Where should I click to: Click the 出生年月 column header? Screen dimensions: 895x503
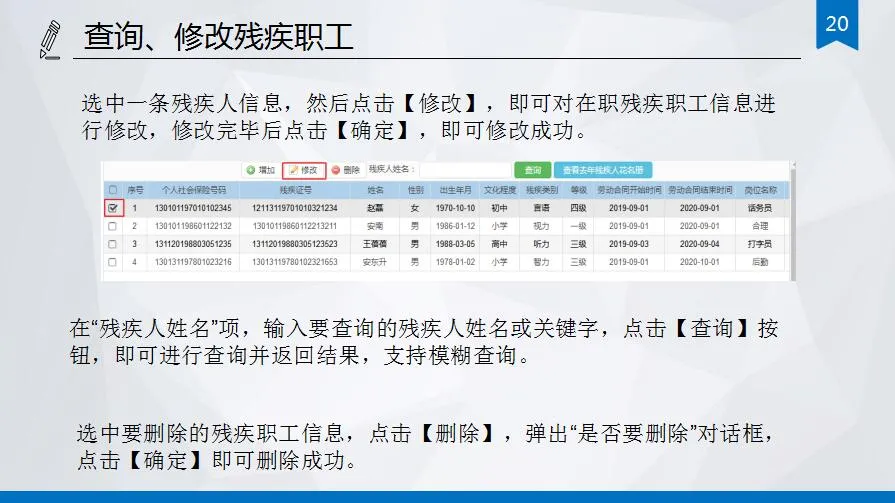(454, 189)
